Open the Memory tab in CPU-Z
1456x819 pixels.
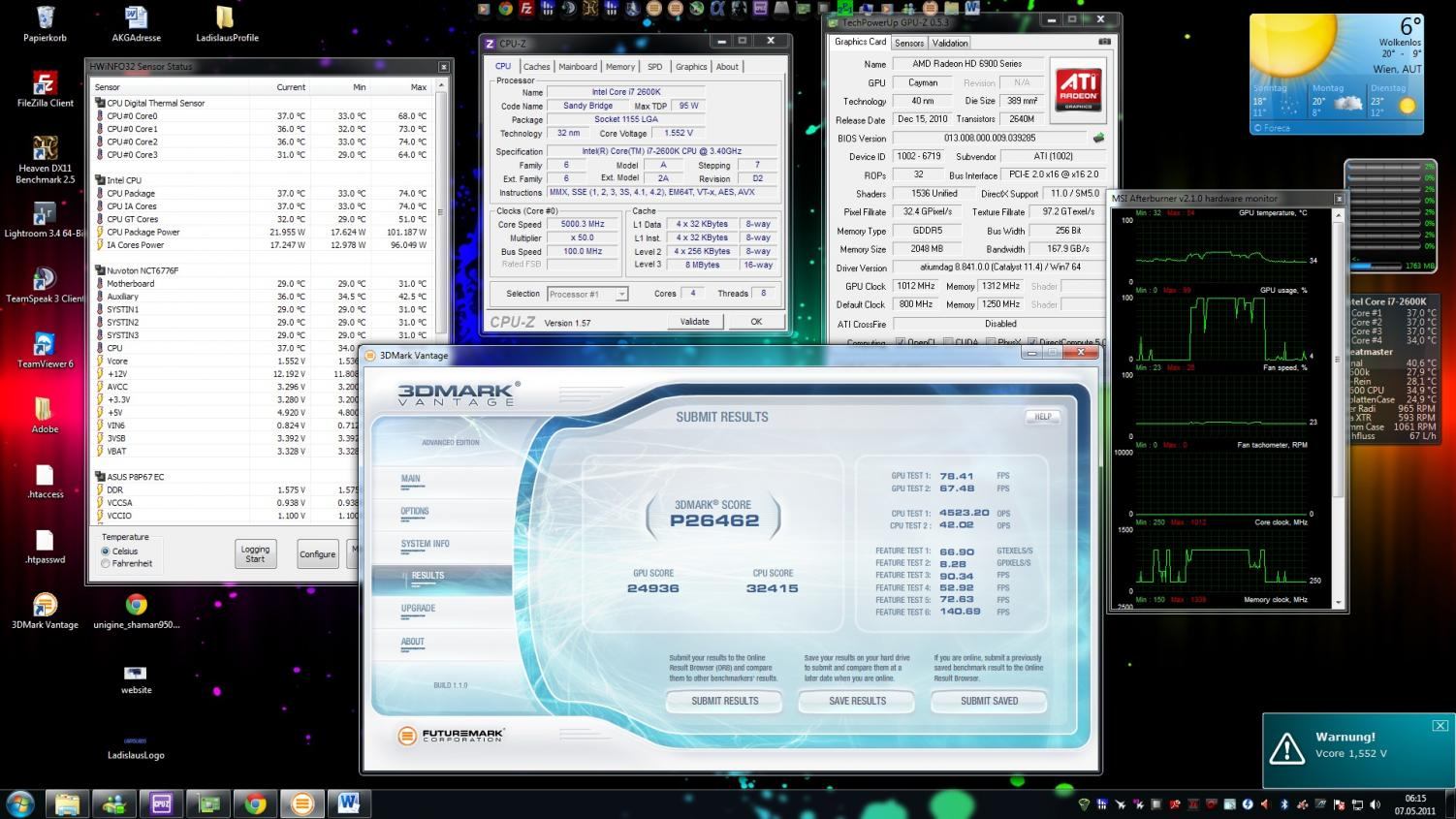tap(620, 67)
